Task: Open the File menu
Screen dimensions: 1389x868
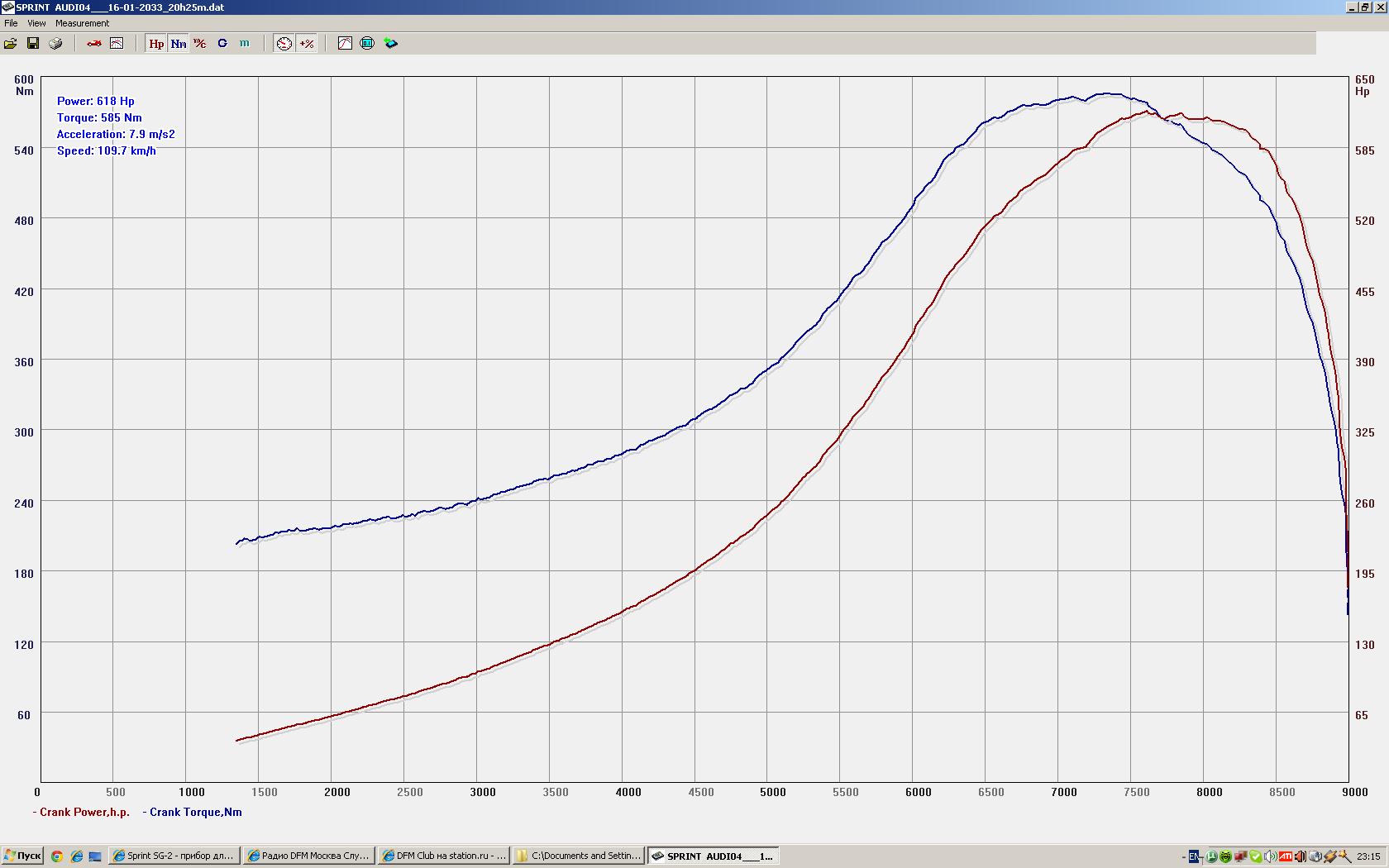Action: click(11, 23)
